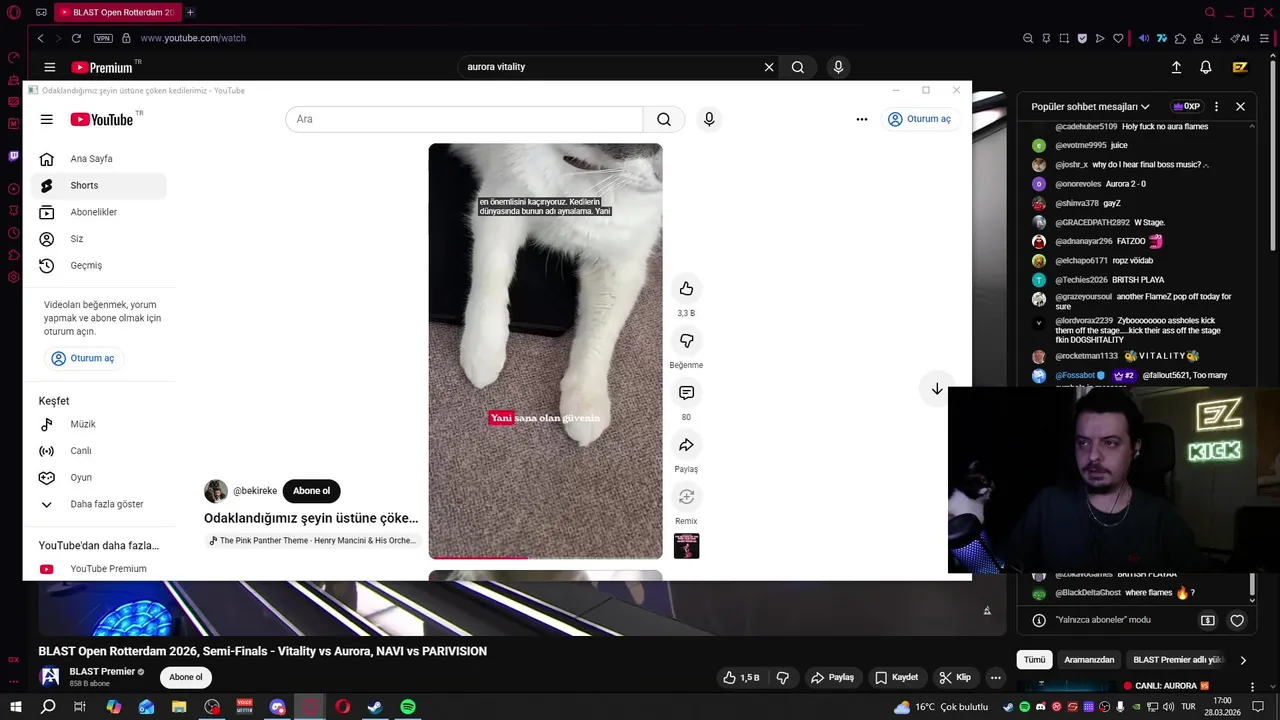Open the three-dot settings menu beside Oturum aç

[x=862, y=119]
